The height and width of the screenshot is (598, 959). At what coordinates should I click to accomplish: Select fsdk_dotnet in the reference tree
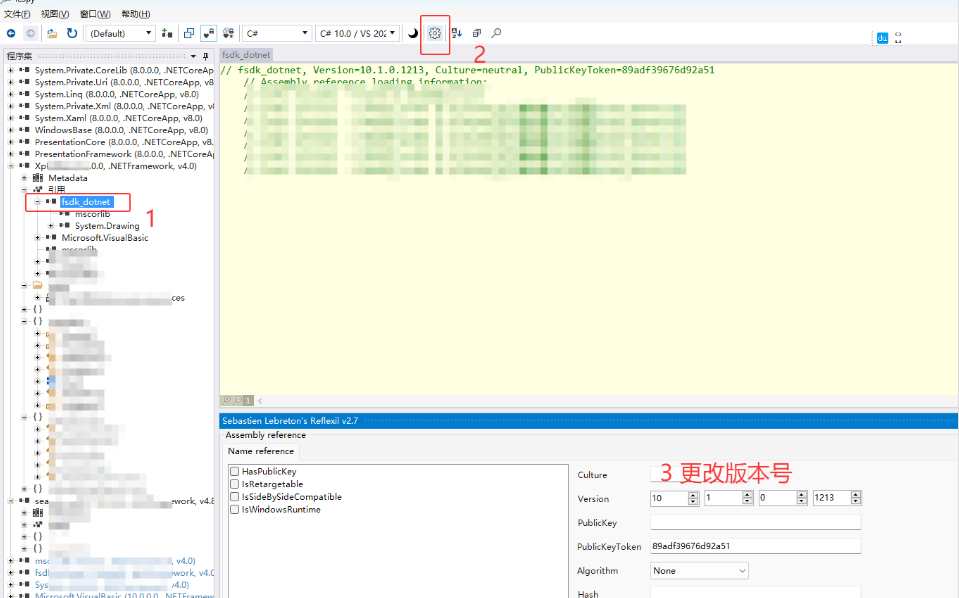(86, 202)
